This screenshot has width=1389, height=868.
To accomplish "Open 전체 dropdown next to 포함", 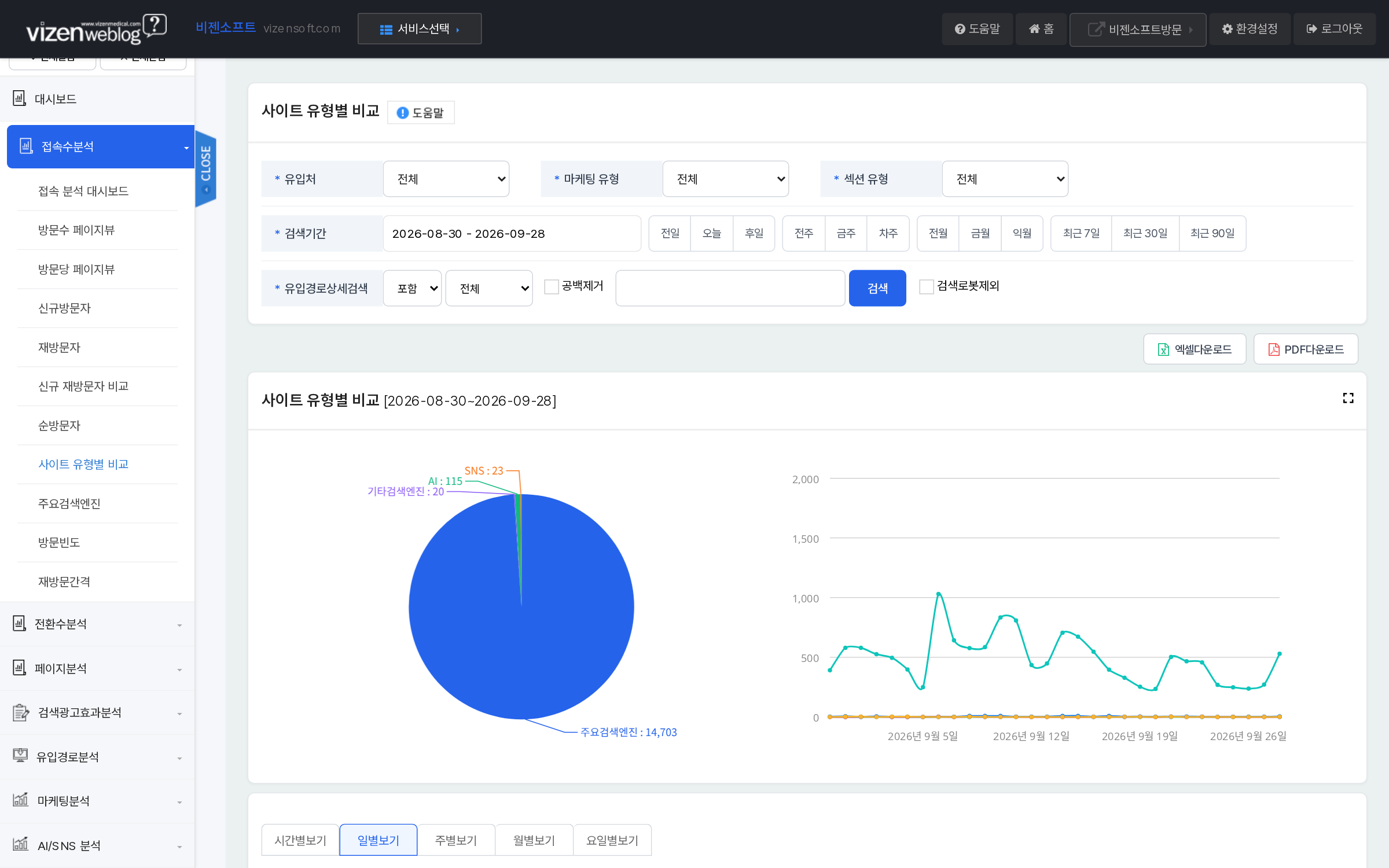I will pyautogui.click(x=489, y=288).
